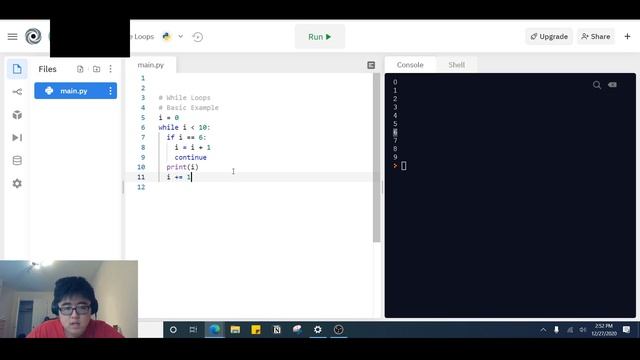
Task: Search the console output
Action: 597,85
